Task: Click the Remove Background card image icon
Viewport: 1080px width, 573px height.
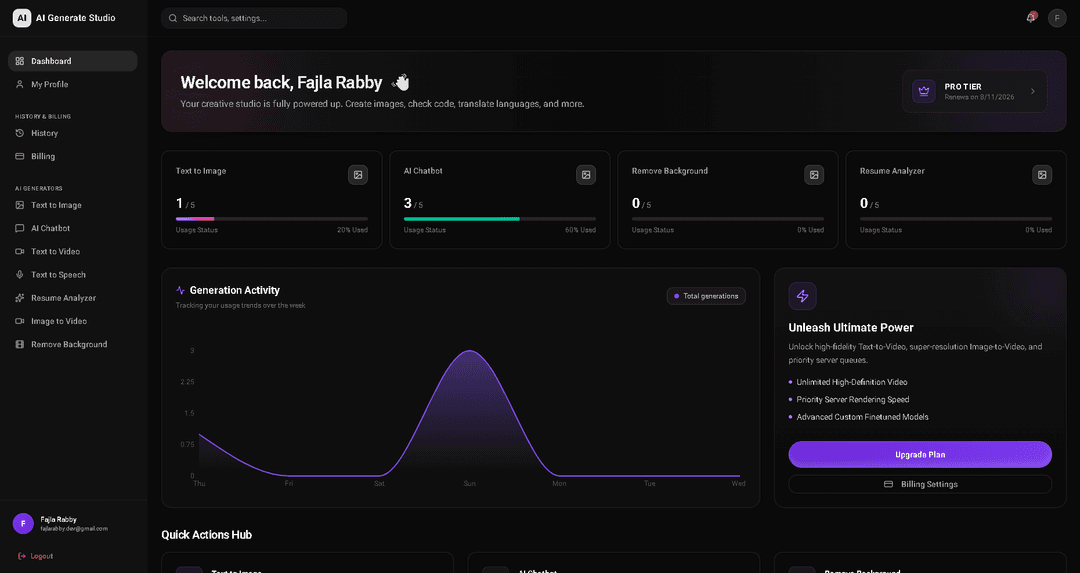Action: click(814, 175)
